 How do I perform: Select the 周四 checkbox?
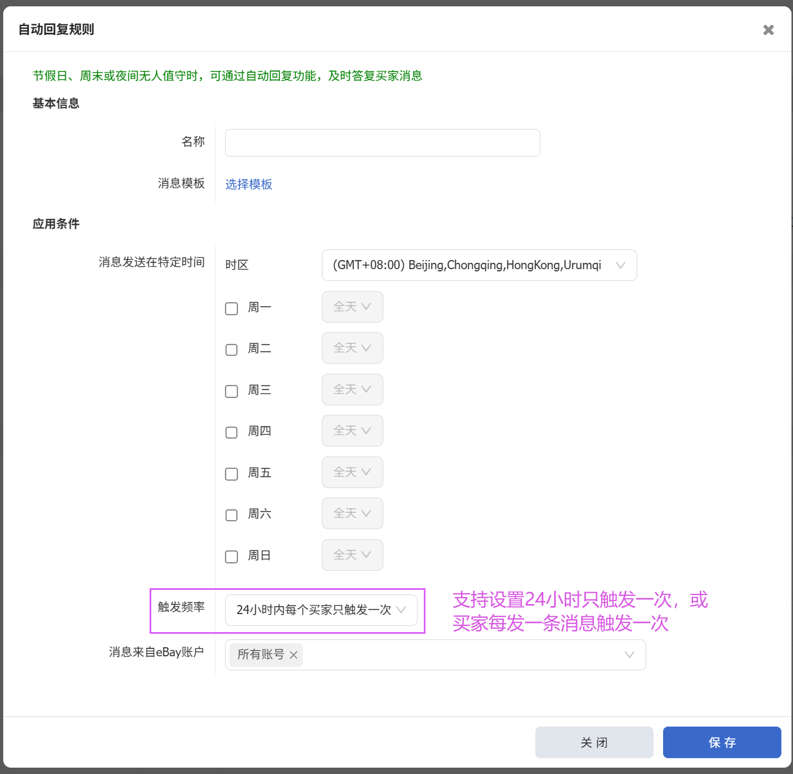231,432
